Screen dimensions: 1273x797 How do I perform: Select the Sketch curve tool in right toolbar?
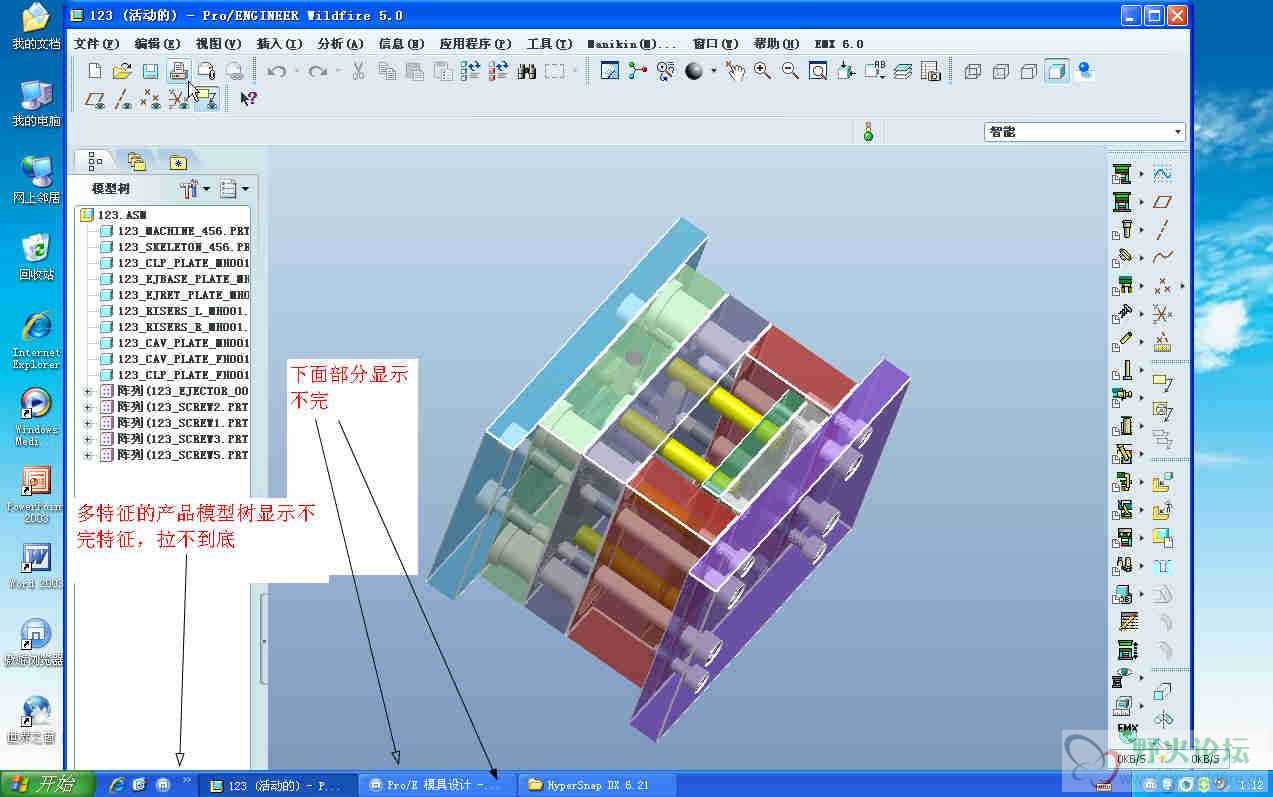[1162, 173]
